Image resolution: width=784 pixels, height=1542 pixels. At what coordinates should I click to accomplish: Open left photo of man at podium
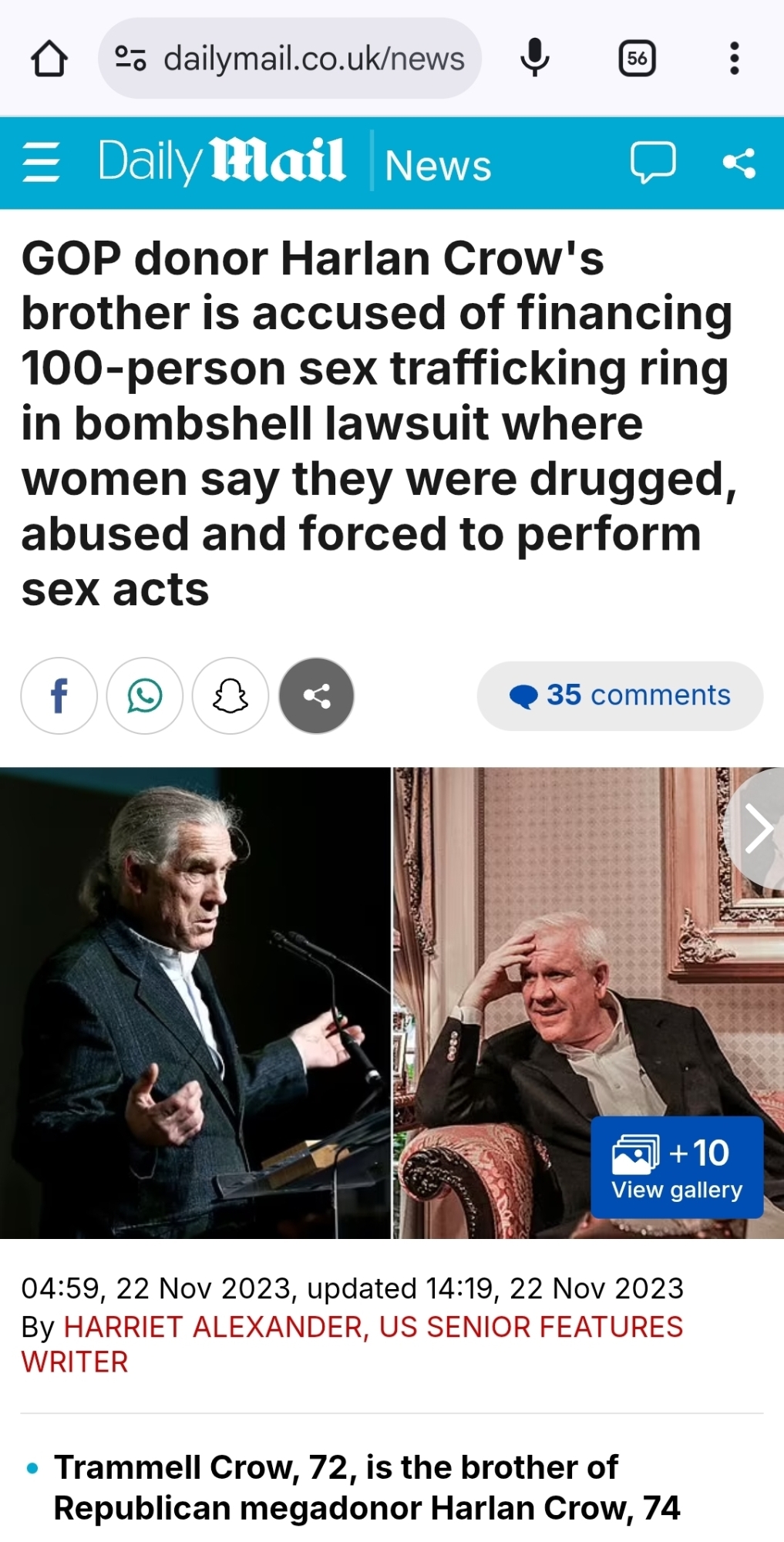pyautogui.click(x=195, y=1003)
